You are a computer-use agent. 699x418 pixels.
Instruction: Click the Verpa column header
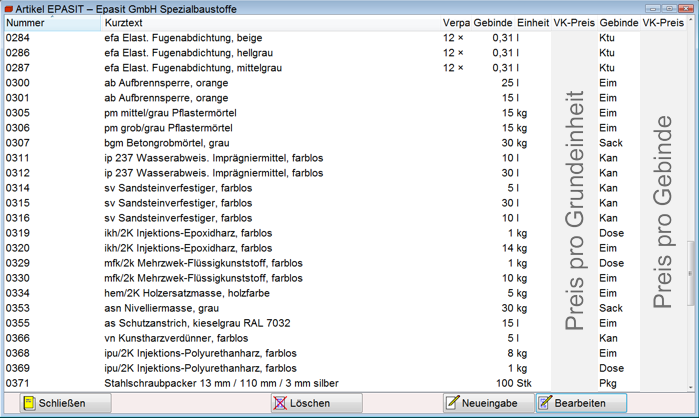(456, 23)
